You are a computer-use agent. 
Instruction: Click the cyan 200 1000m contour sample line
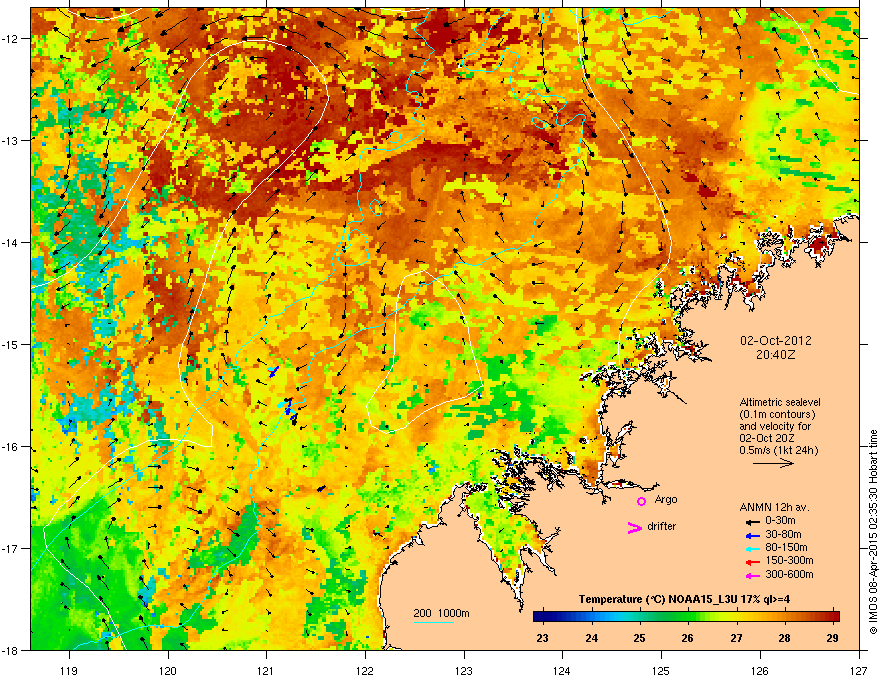coord(434,622)
